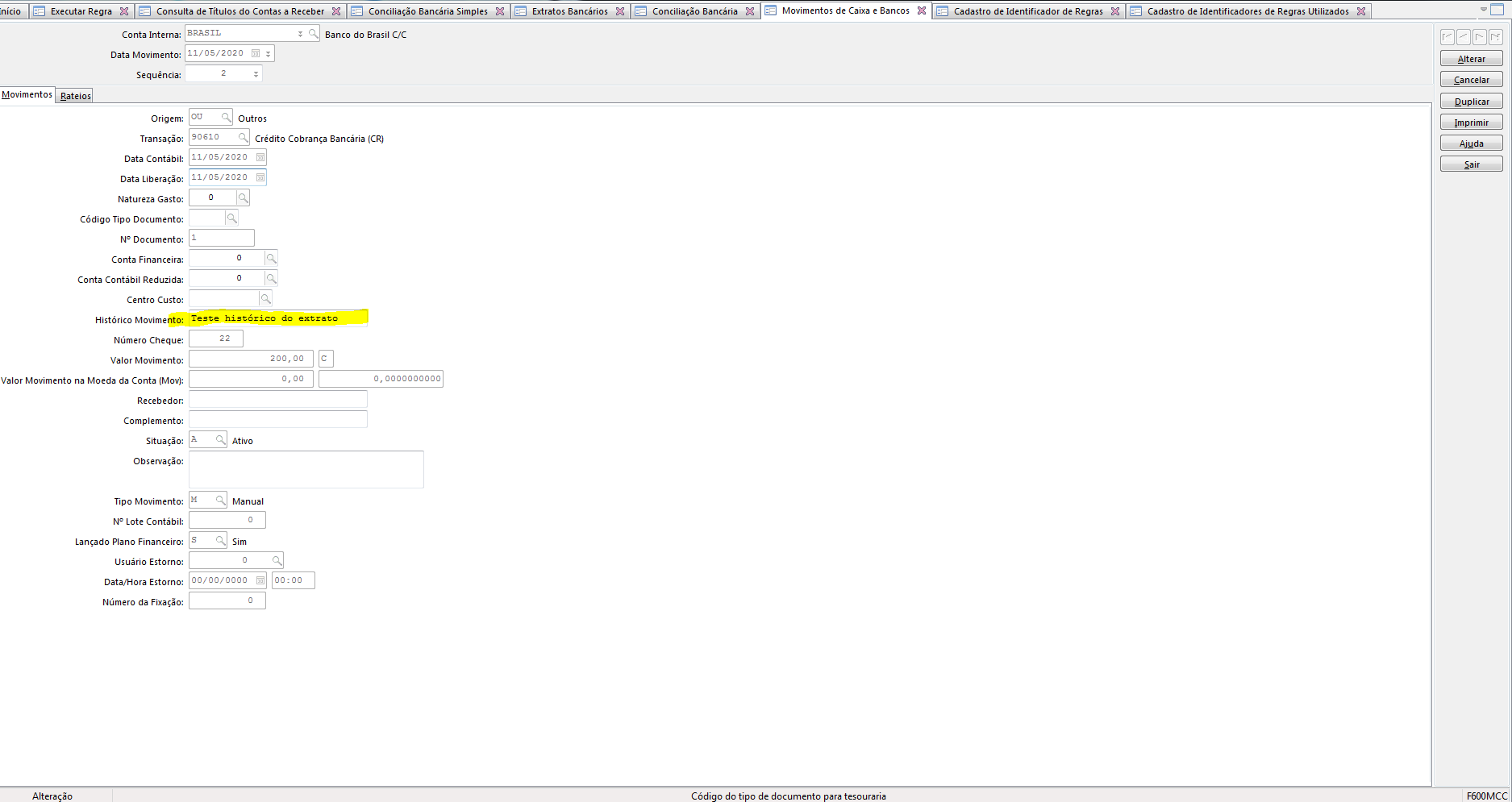Open the Situação lookup magnifier
The height and width of the screenshot is (802, 1512).
coord(220,440)
